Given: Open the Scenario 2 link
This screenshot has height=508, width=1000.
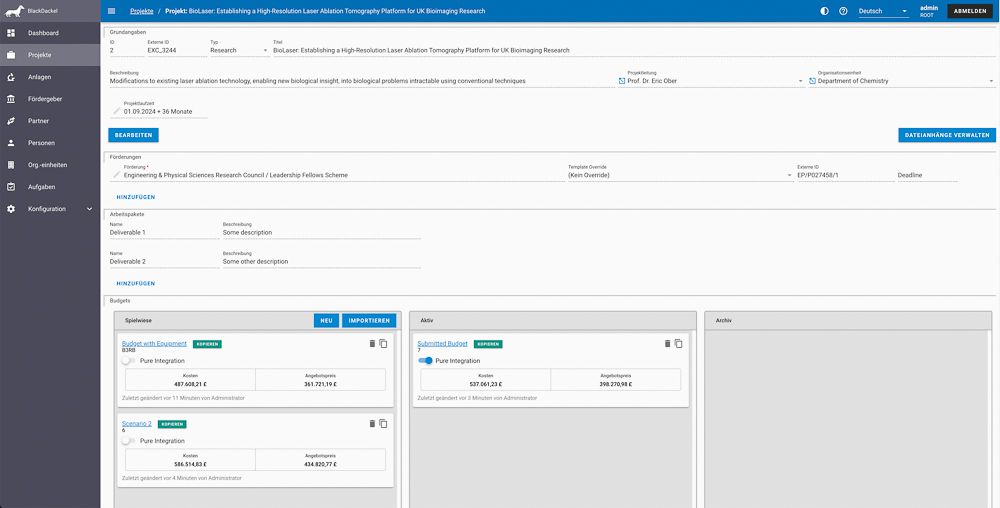Looking at the screenshot, I should pos(136,423).
